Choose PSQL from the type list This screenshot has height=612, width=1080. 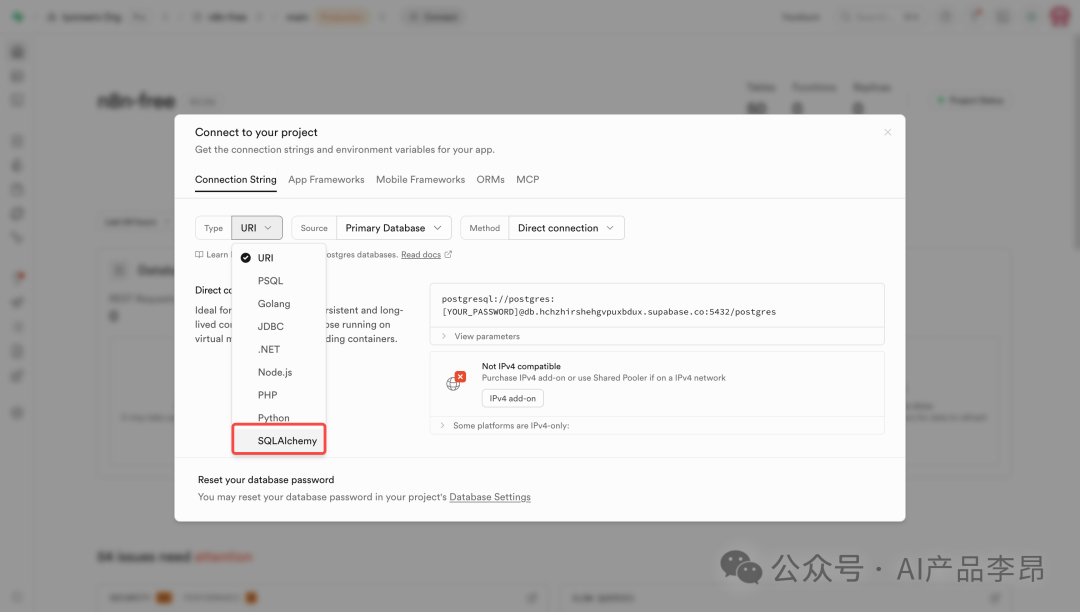(x=279, y=281)
